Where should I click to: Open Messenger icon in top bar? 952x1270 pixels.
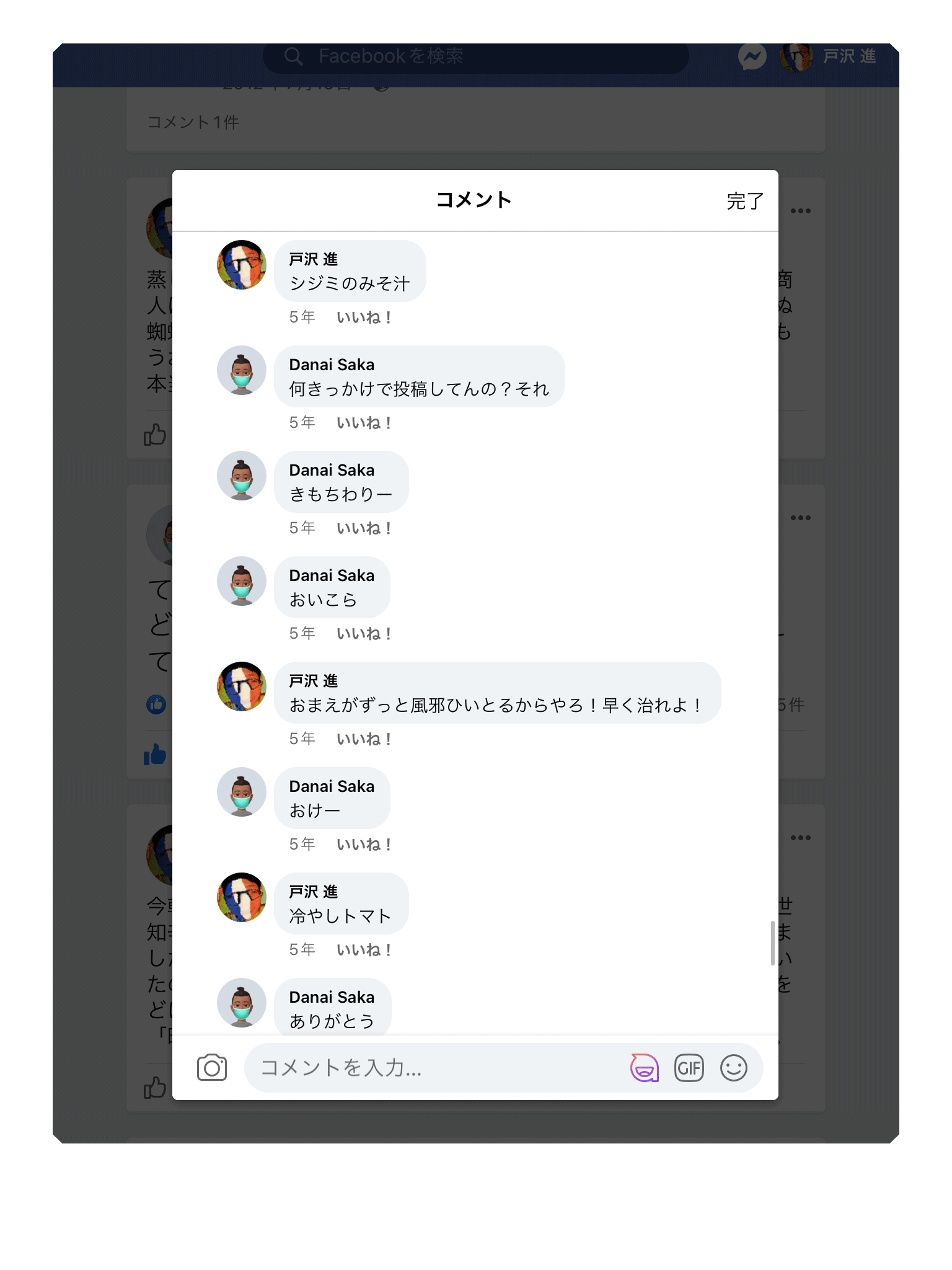[x=752, y=57]
